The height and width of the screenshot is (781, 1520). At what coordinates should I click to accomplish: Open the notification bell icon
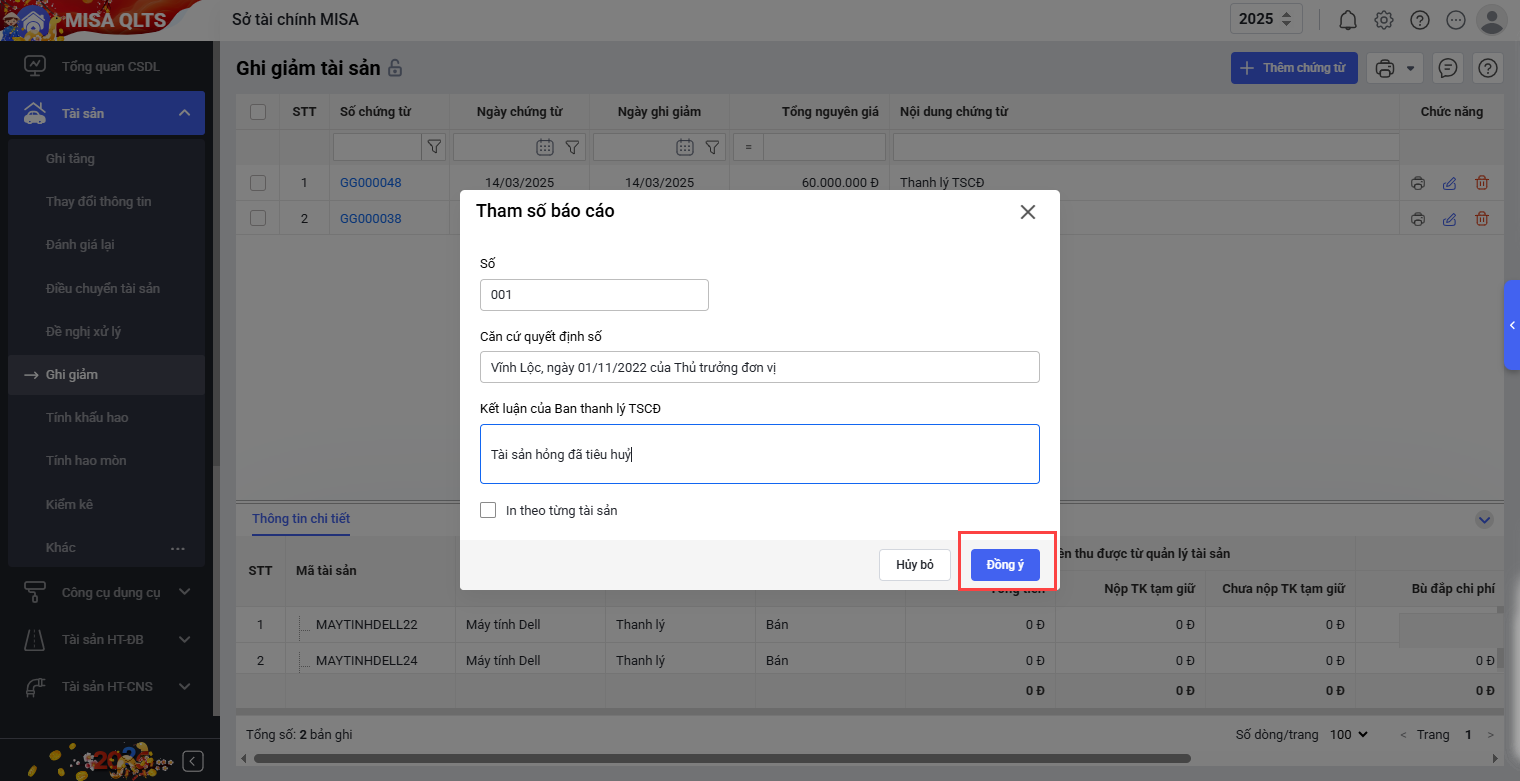[x=1348, y=20]
